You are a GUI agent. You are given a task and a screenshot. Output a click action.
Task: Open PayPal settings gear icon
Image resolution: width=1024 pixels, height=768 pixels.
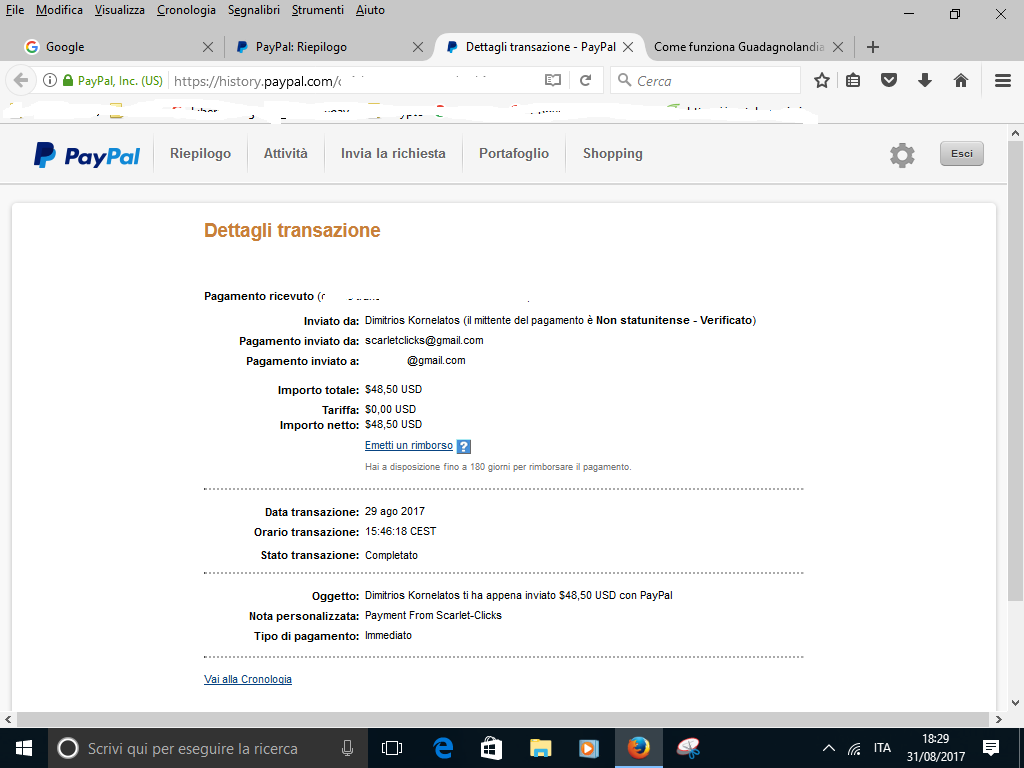(x=902, y=155)
